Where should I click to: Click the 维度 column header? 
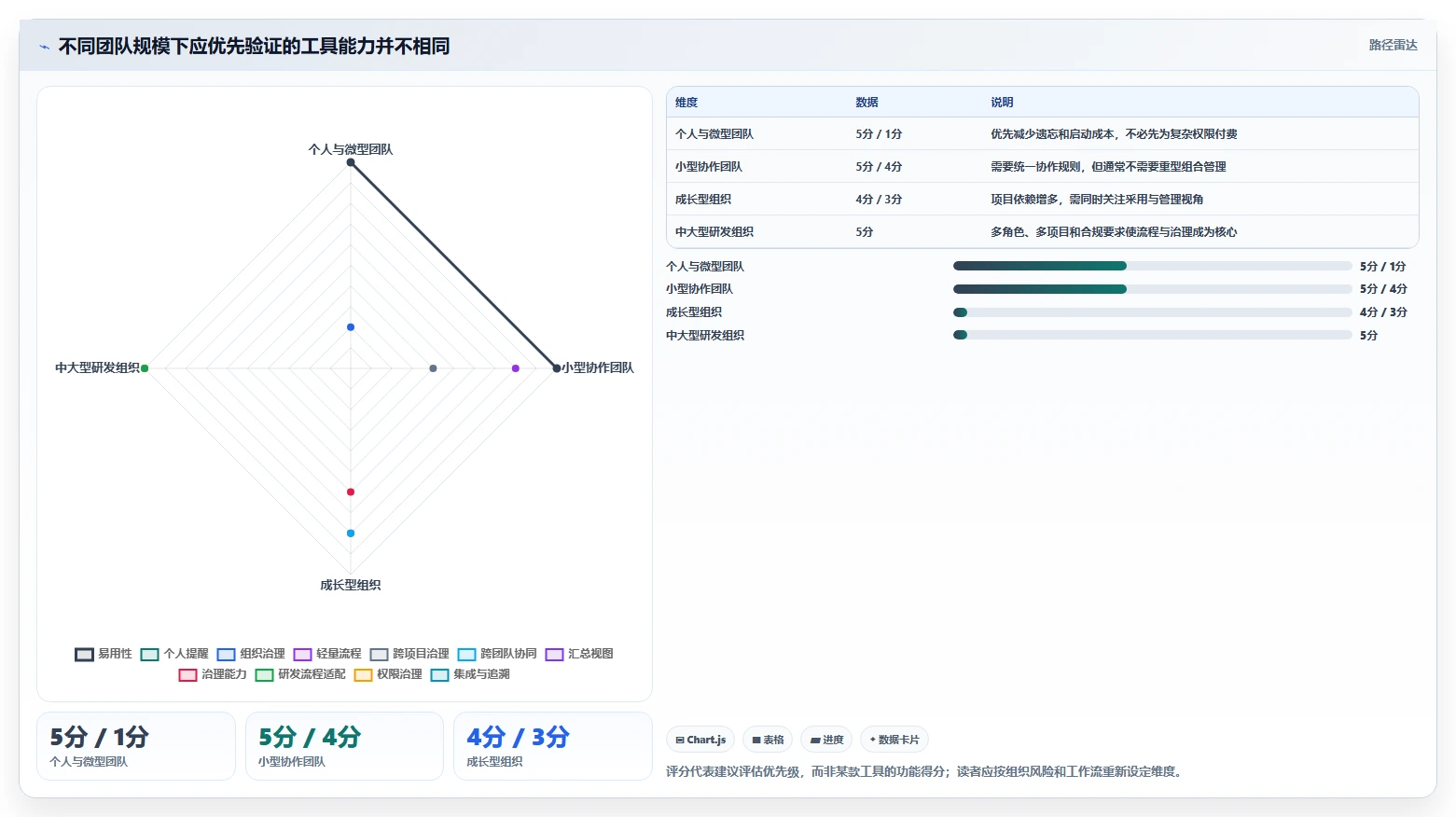tap(686, 103)
